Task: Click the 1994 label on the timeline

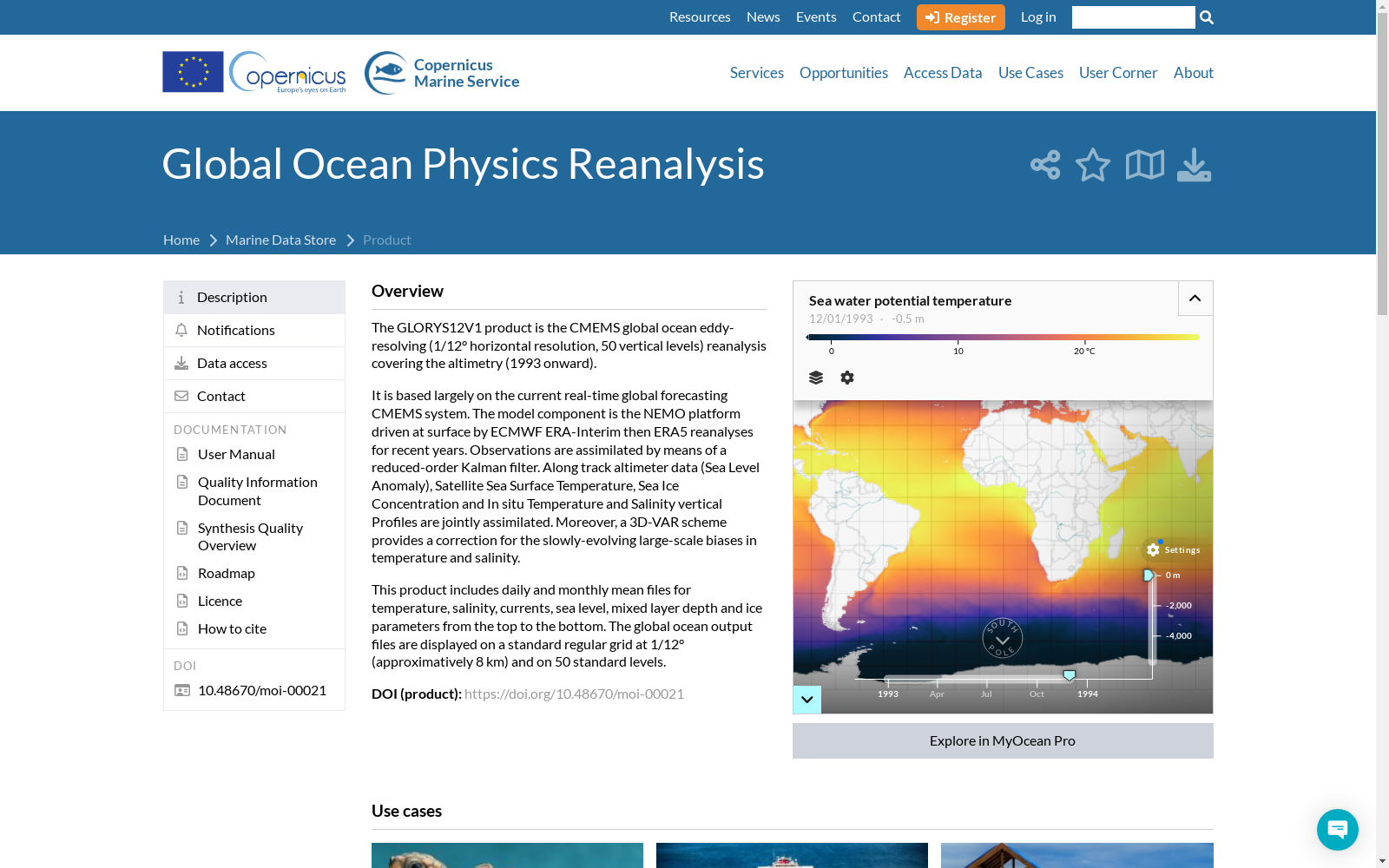Action: (x=1088, y=694)
